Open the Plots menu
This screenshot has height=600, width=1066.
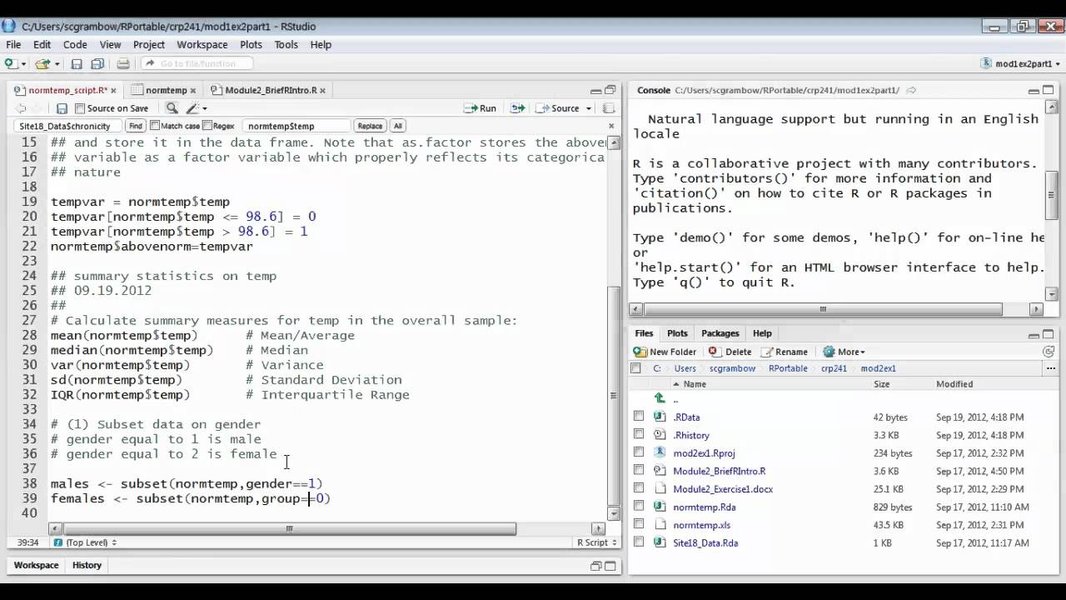tap(251, 45)
